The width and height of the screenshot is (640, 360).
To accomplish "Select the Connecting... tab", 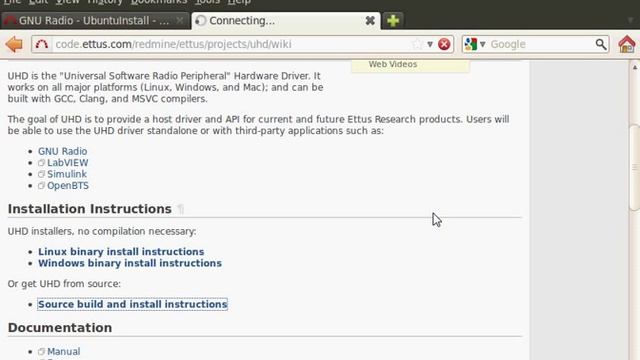I will tap(286, 20).
